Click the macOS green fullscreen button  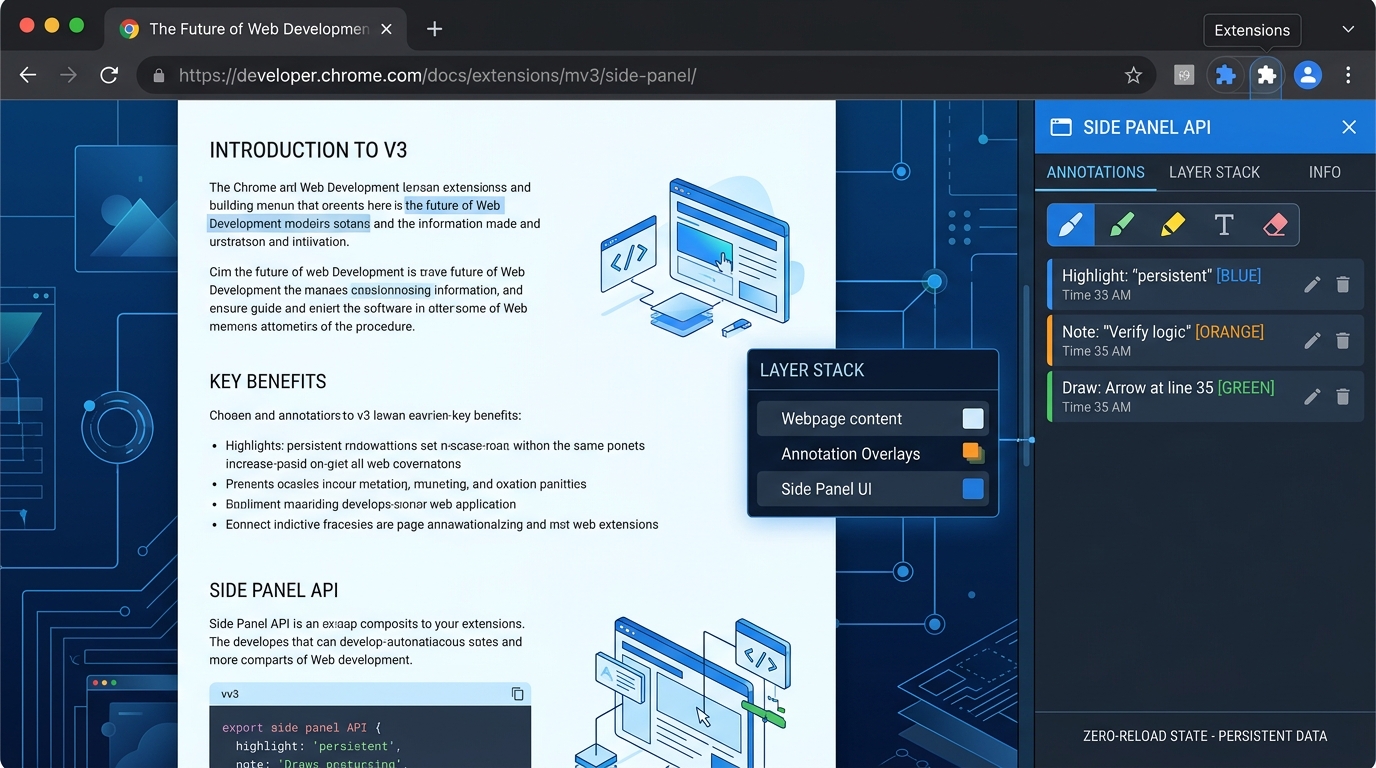pyautogui.click(x=76, y=26)
